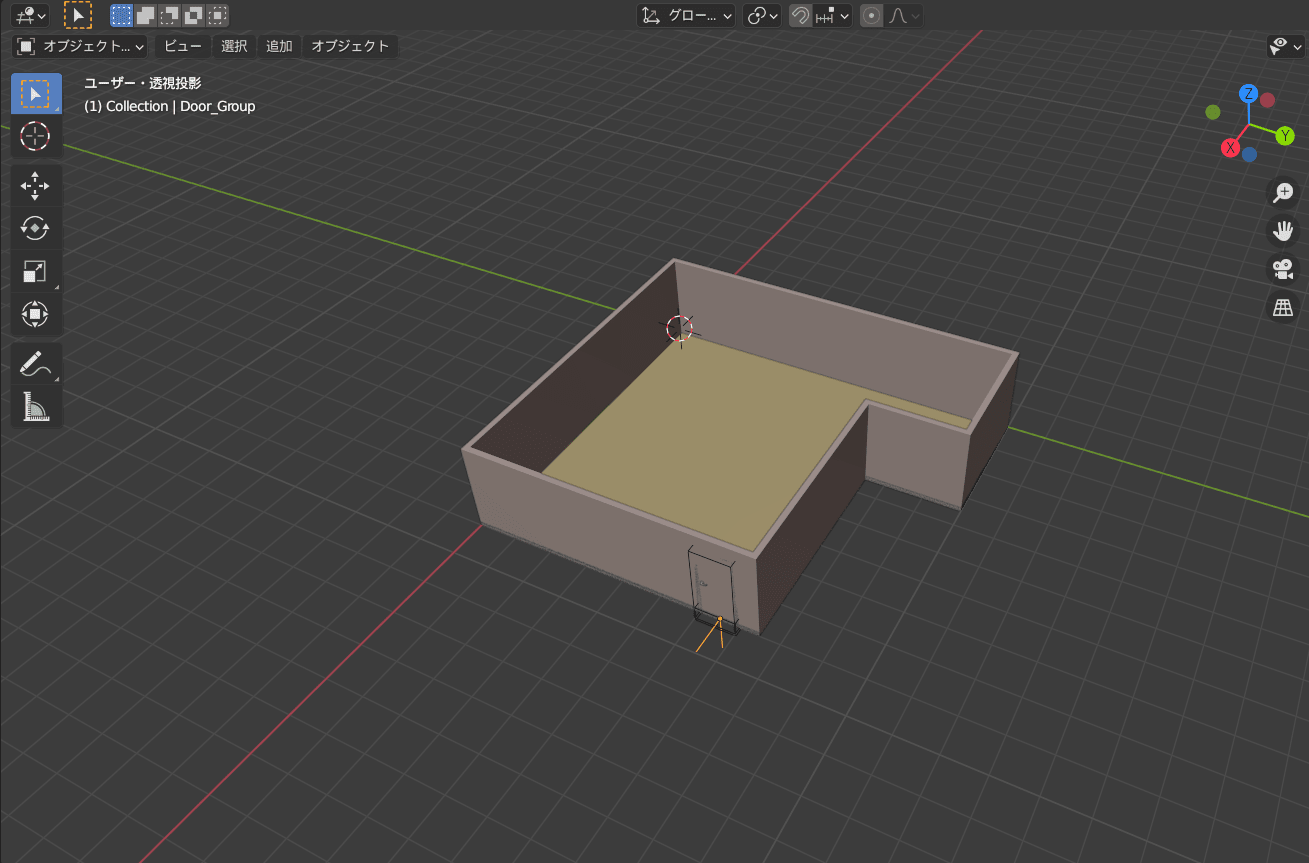The height and width of the screenshot is (863, 1309).
Task: Activate the 3D Cursor tool
Action: pyautogui.click(x=35, y=136)
